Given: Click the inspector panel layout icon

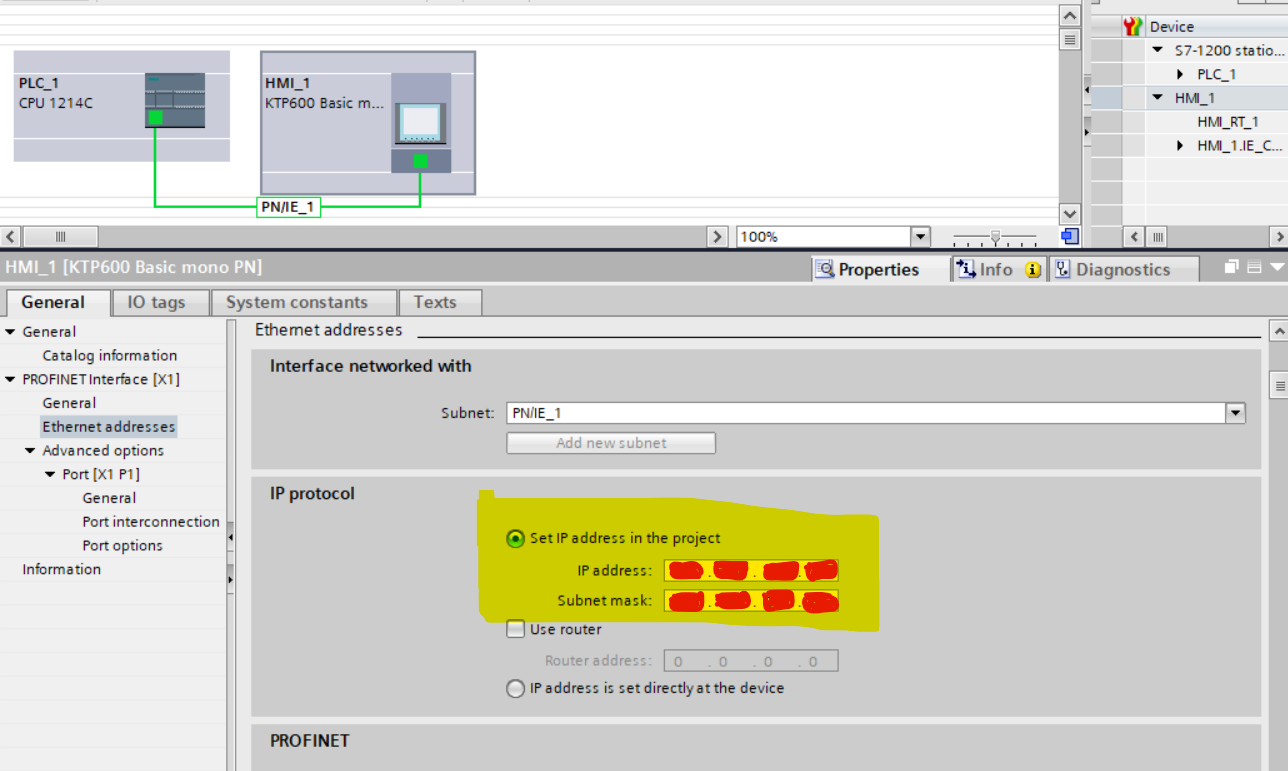Looking at the screenshot, I should [1254, 268].
